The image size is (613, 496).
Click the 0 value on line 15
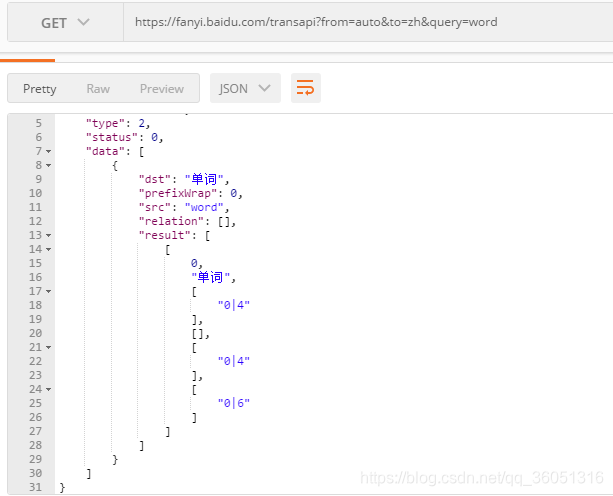pos(194,263)
